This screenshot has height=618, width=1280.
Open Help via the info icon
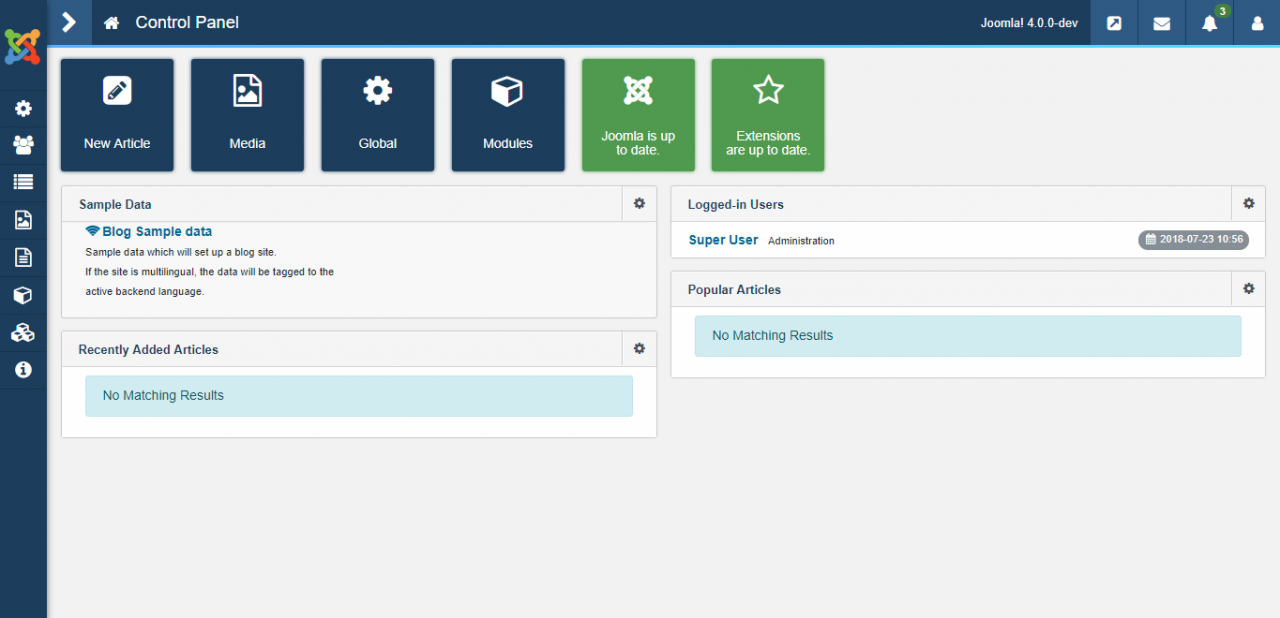tap(22, 369)
